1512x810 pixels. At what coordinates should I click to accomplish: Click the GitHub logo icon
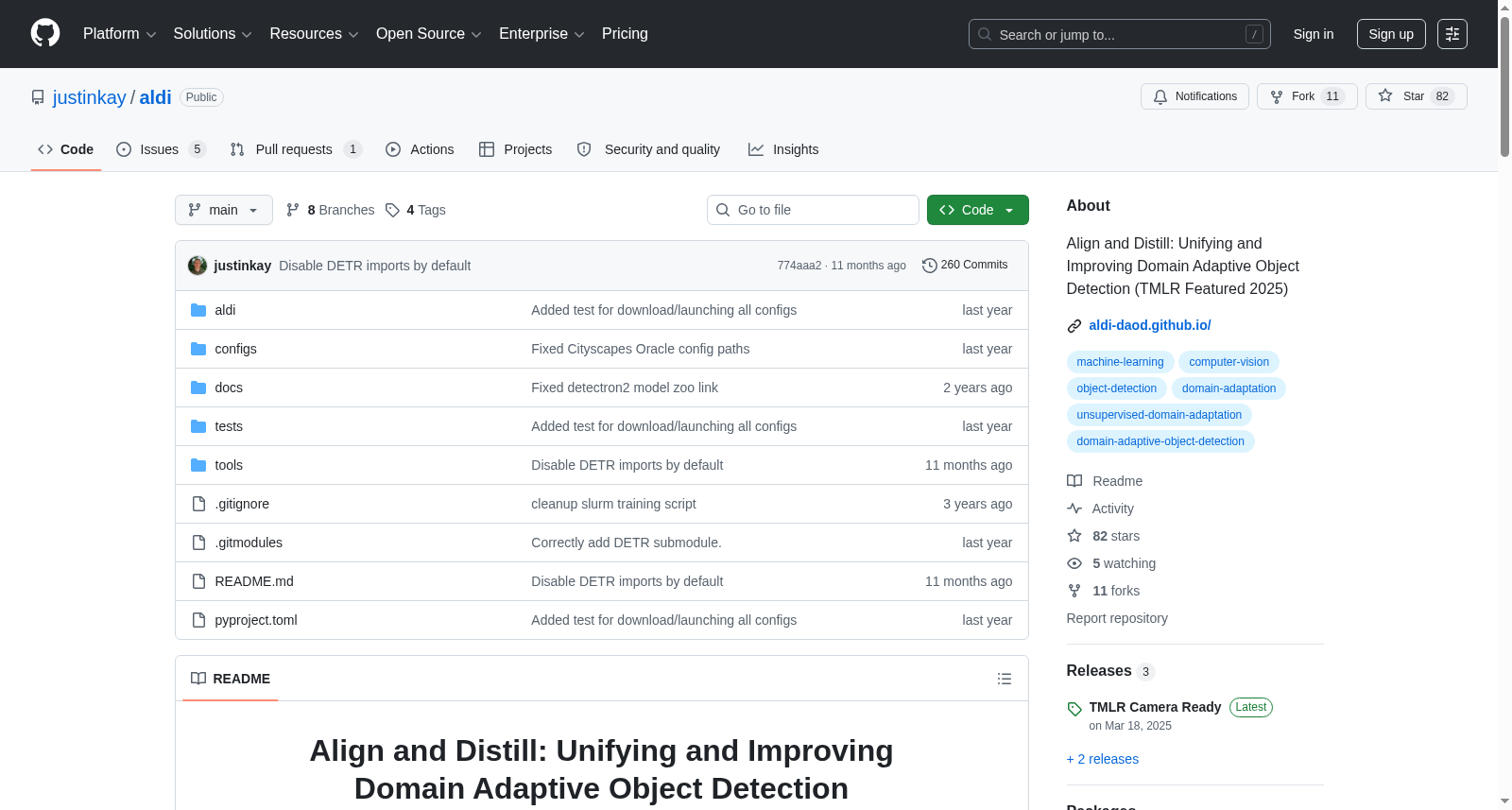click(x=45, y=34)
